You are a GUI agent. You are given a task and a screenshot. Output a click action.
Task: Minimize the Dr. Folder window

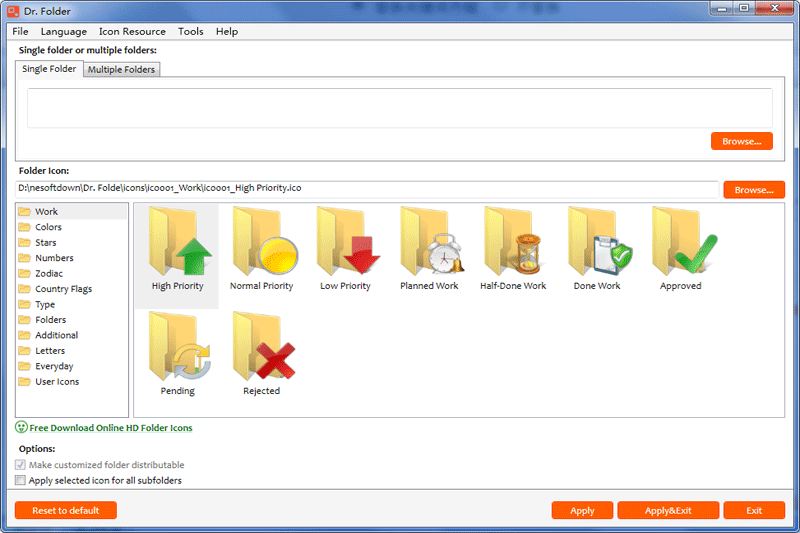(x=721, y=8)
